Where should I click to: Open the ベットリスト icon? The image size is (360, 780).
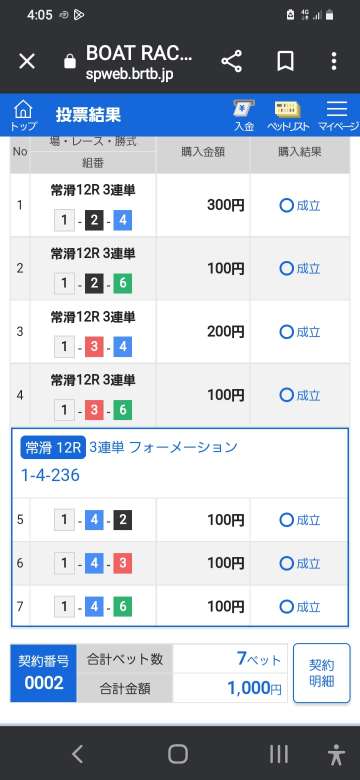coord(288,116)
